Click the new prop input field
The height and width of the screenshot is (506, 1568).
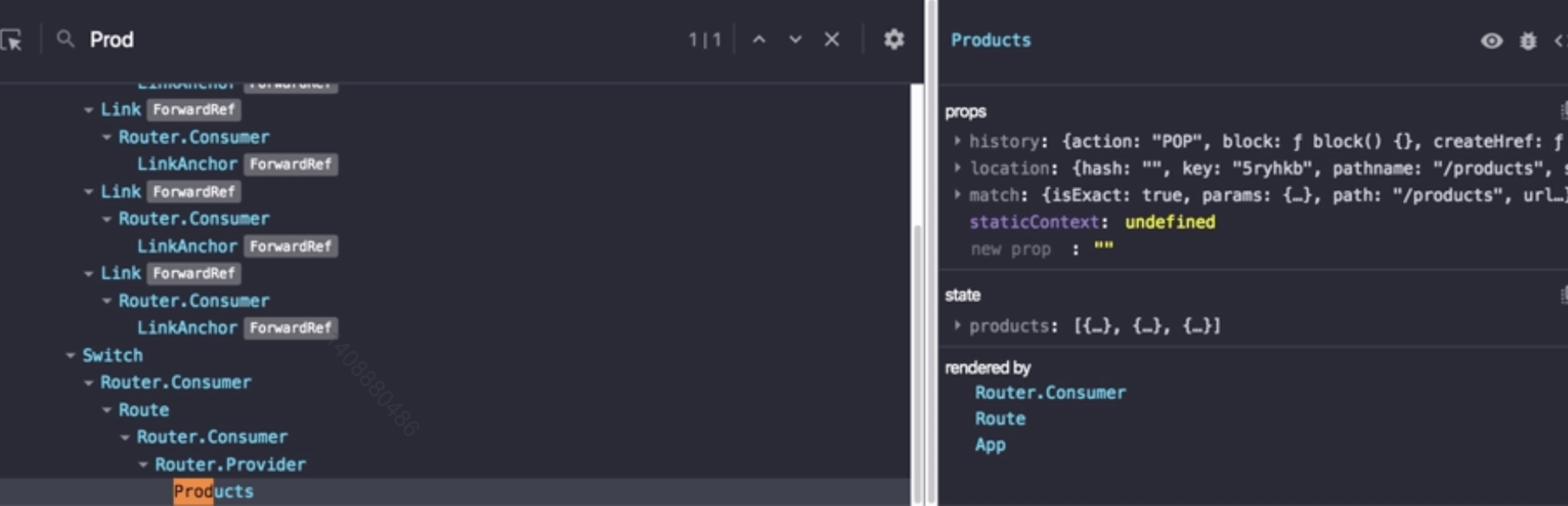pos(1010,249)
